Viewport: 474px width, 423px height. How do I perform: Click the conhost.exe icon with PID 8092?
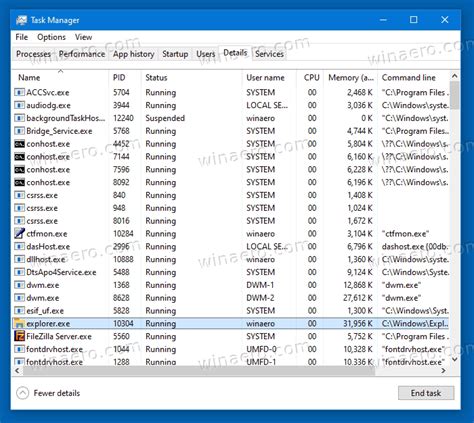point(19,182)
